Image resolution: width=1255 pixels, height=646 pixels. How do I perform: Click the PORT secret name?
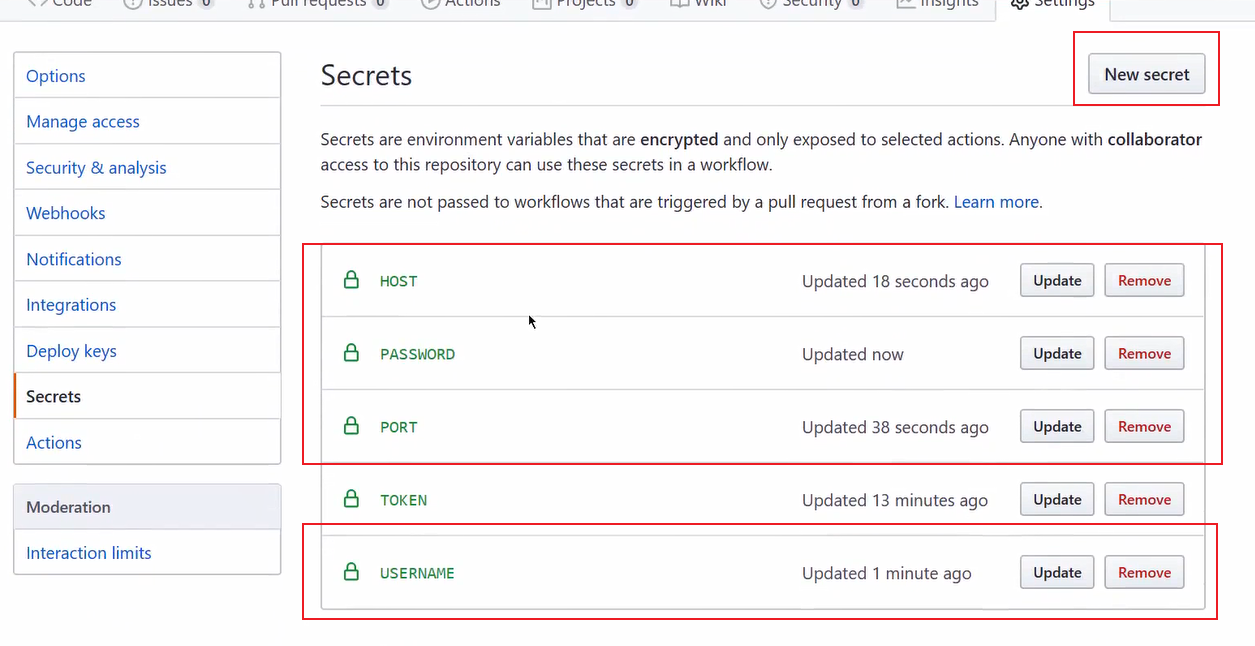click(398, 427)
